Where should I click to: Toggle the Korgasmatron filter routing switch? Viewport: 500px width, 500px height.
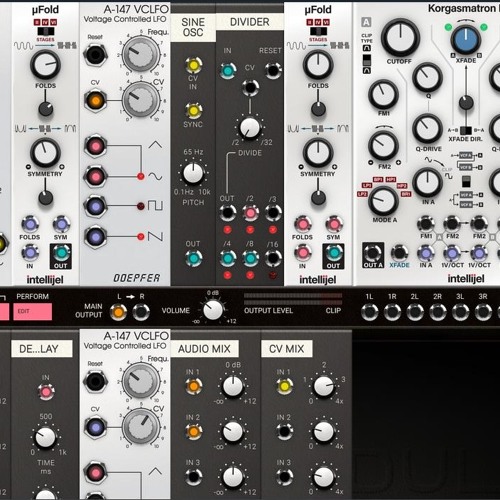point(466,182)
